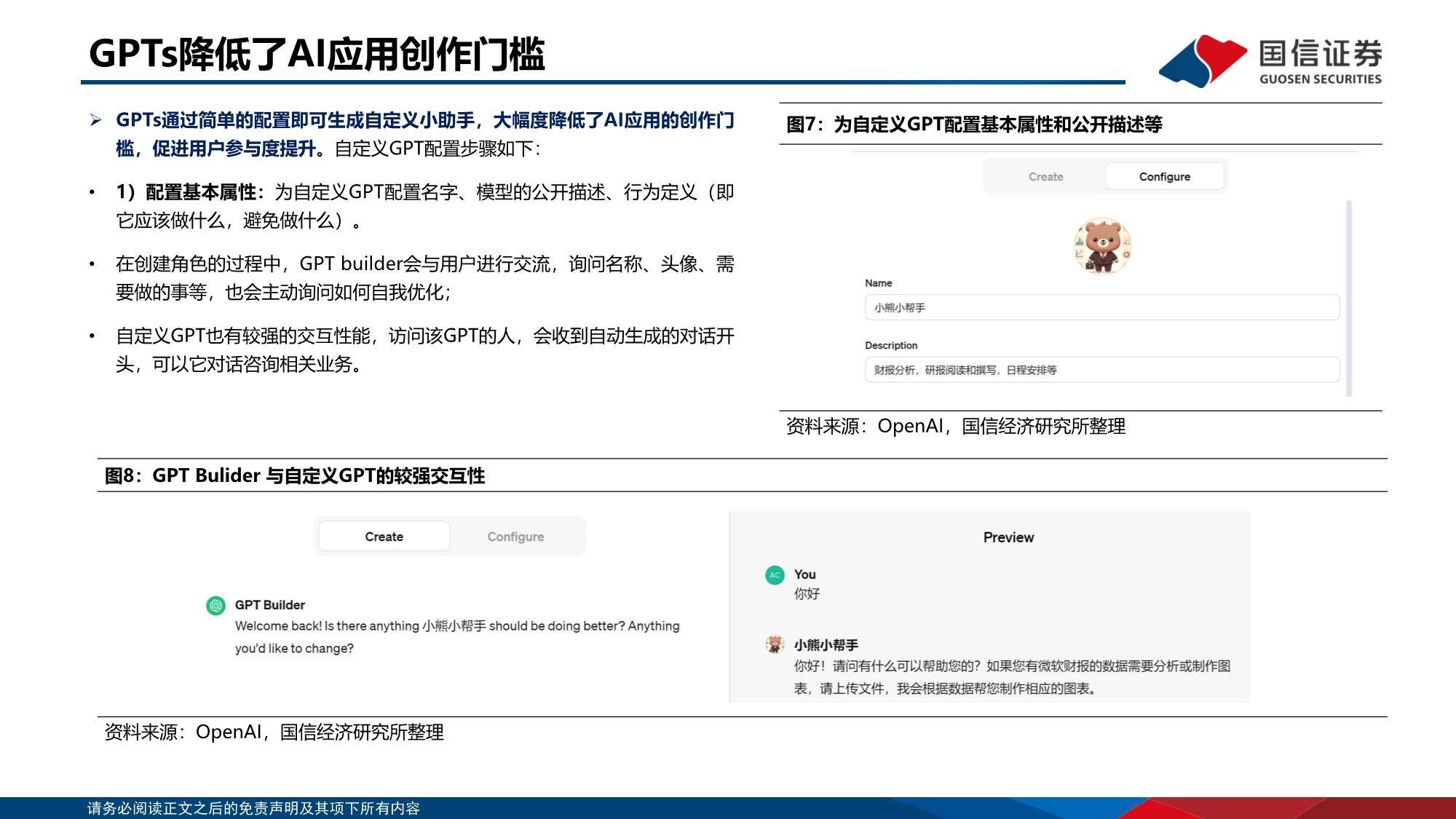Click the bullet starting 在创建角色的过程中
The height and width of the screenshot is (819, 1456).
(424, 278)
